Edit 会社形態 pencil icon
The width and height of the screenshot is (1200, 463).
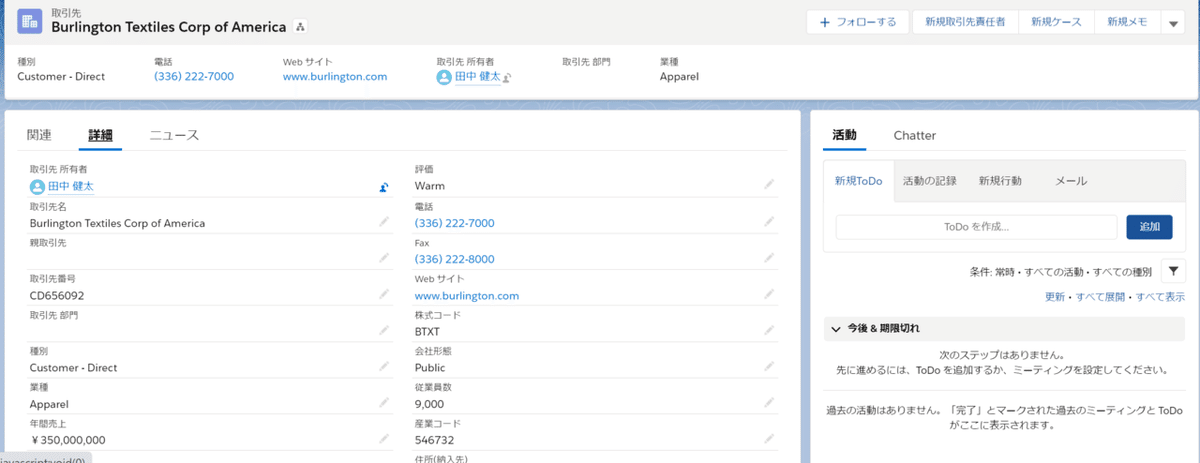(769, 367)
